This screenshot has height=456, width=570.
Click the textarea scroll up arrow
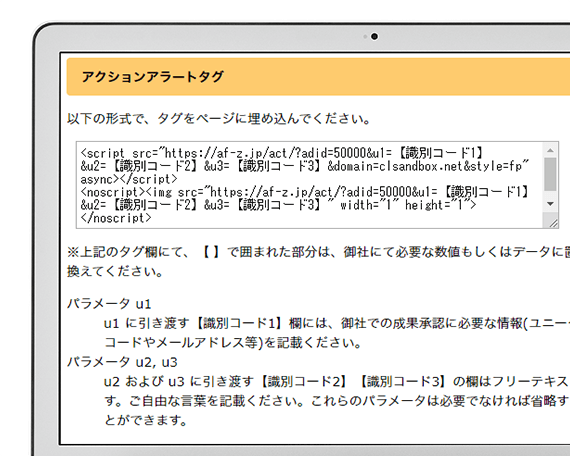(550, 150)
